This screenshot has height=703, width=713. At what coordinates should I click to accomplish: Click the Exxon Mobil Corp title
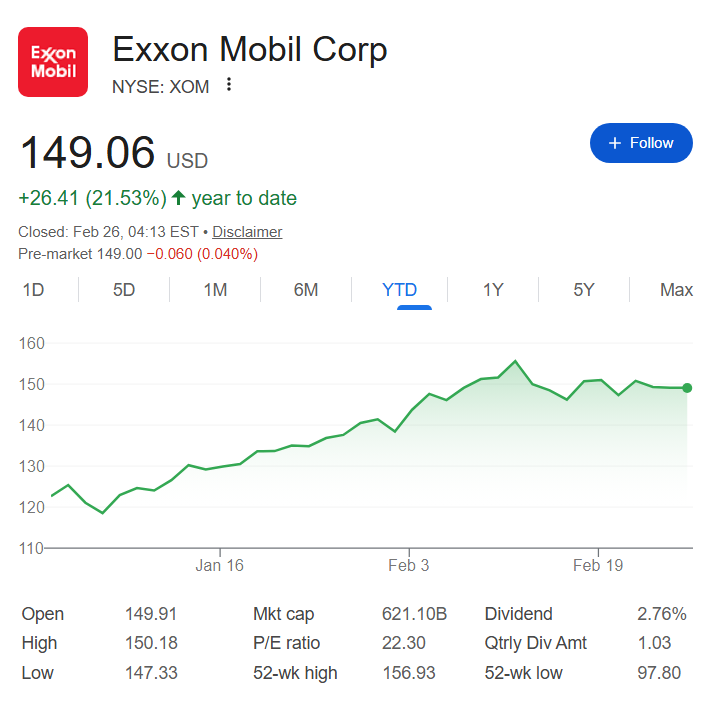coord(249,49)
